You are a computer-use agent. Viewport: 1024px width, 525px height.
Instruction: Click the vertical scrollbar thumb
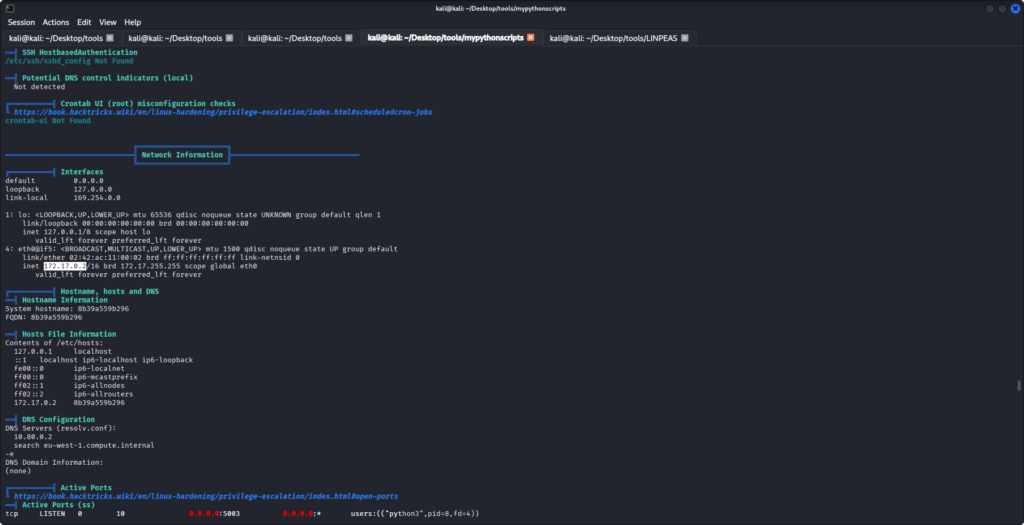1019,386
